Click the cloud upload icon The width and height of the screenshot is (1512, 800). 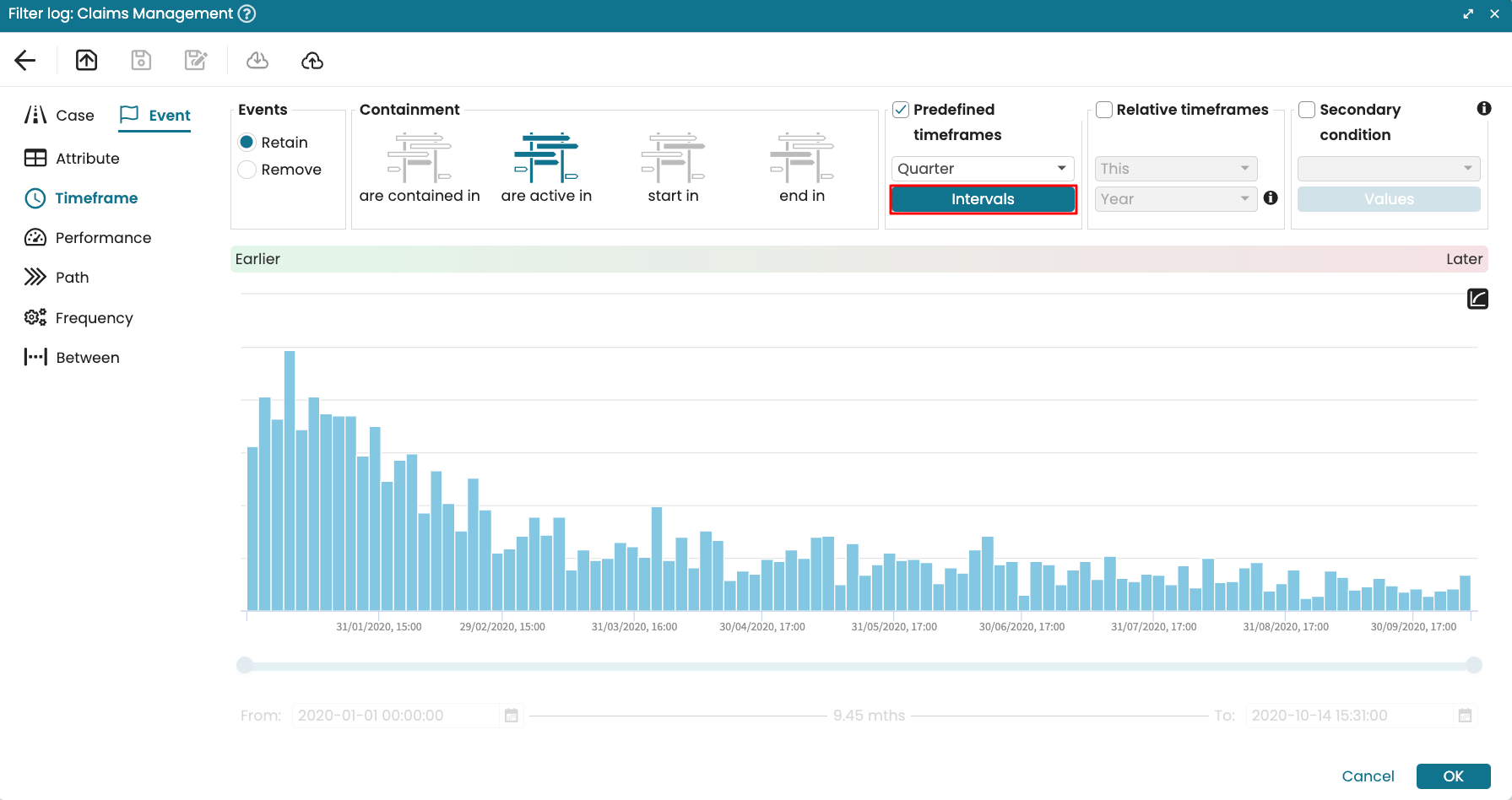[312, 60]
